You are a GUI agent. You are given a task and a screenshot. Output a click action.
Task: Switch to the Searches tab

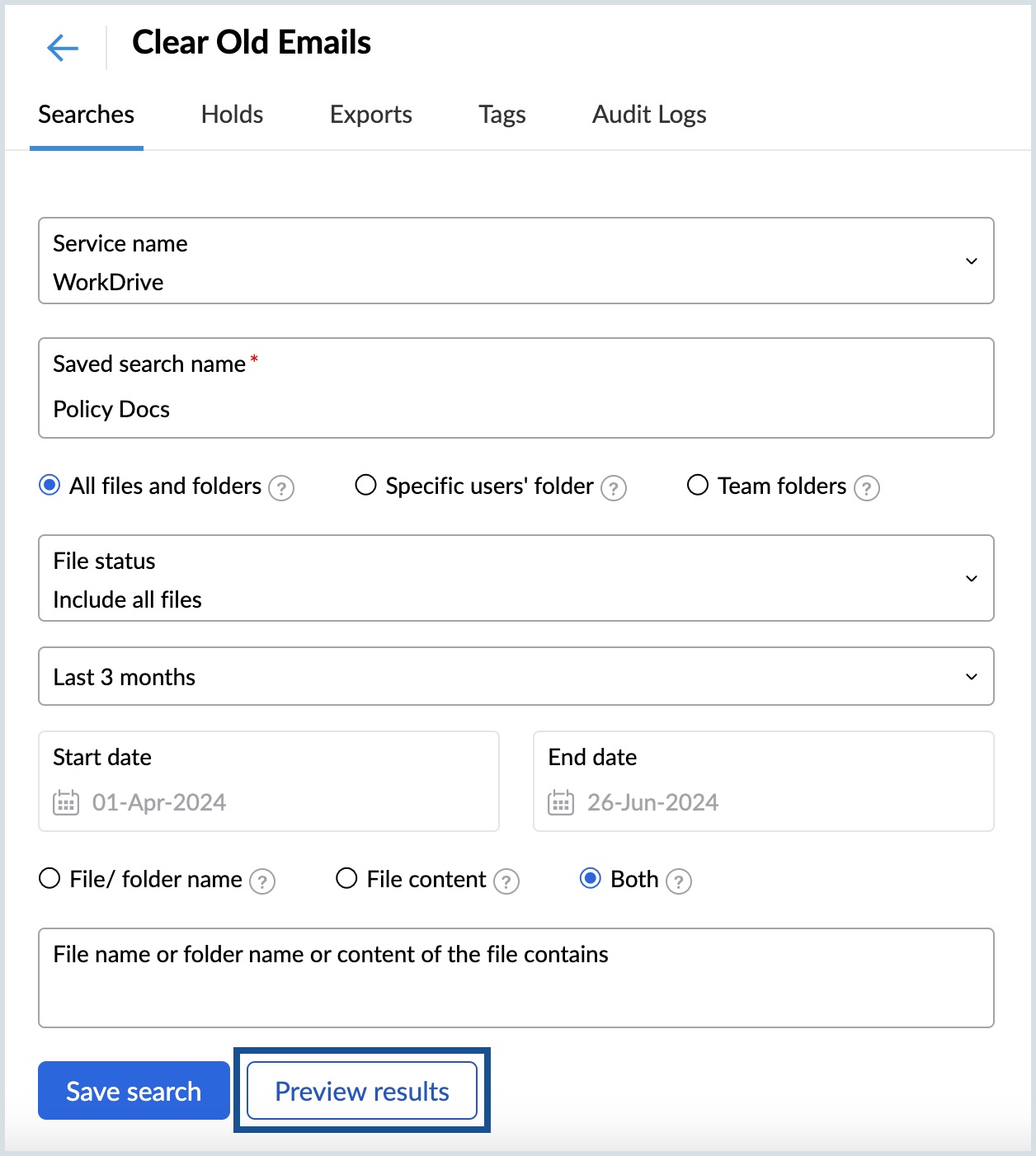click(x=87, y=115)
